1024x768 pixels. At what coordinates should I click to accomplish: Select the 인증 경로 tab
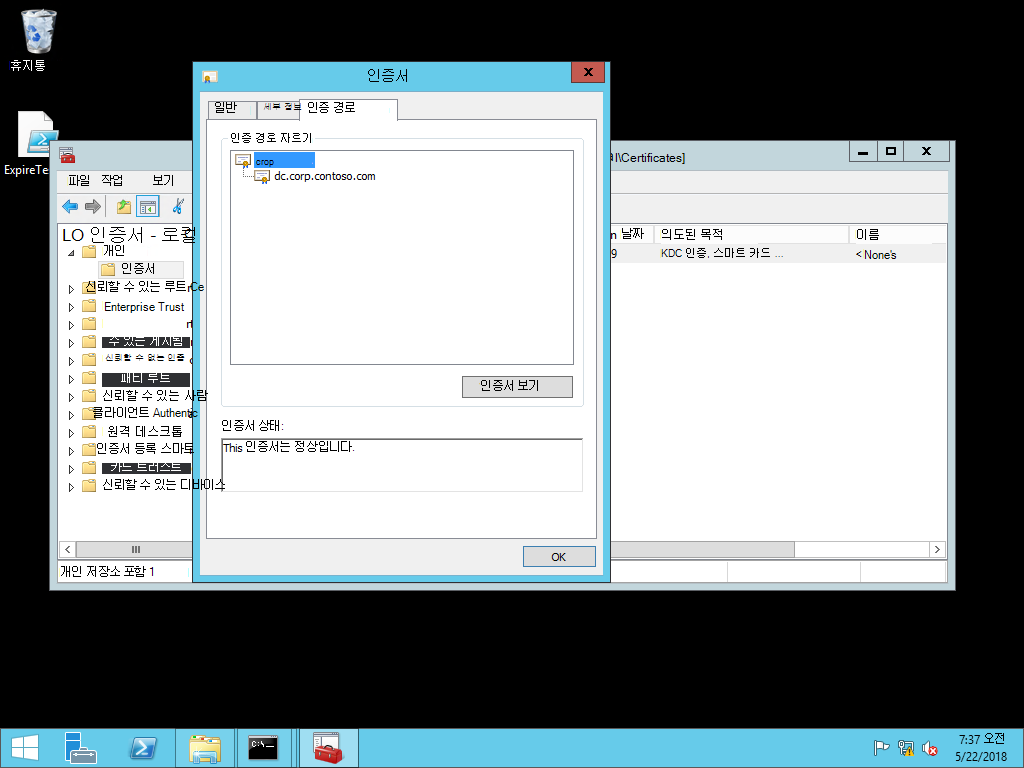point(348,109)
